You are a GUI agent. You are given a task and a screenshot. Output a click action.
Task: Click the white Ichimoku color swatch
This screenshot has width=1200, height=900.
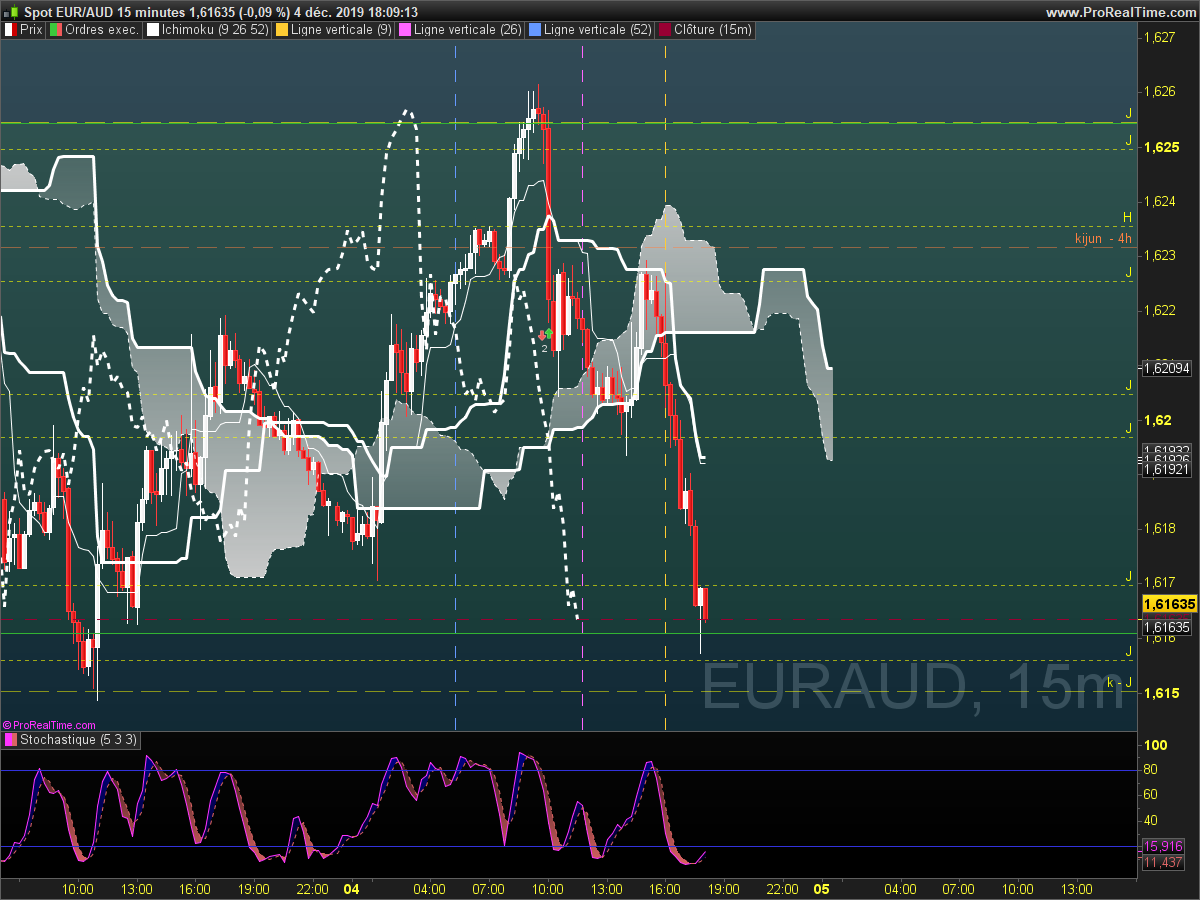(153, 30)
